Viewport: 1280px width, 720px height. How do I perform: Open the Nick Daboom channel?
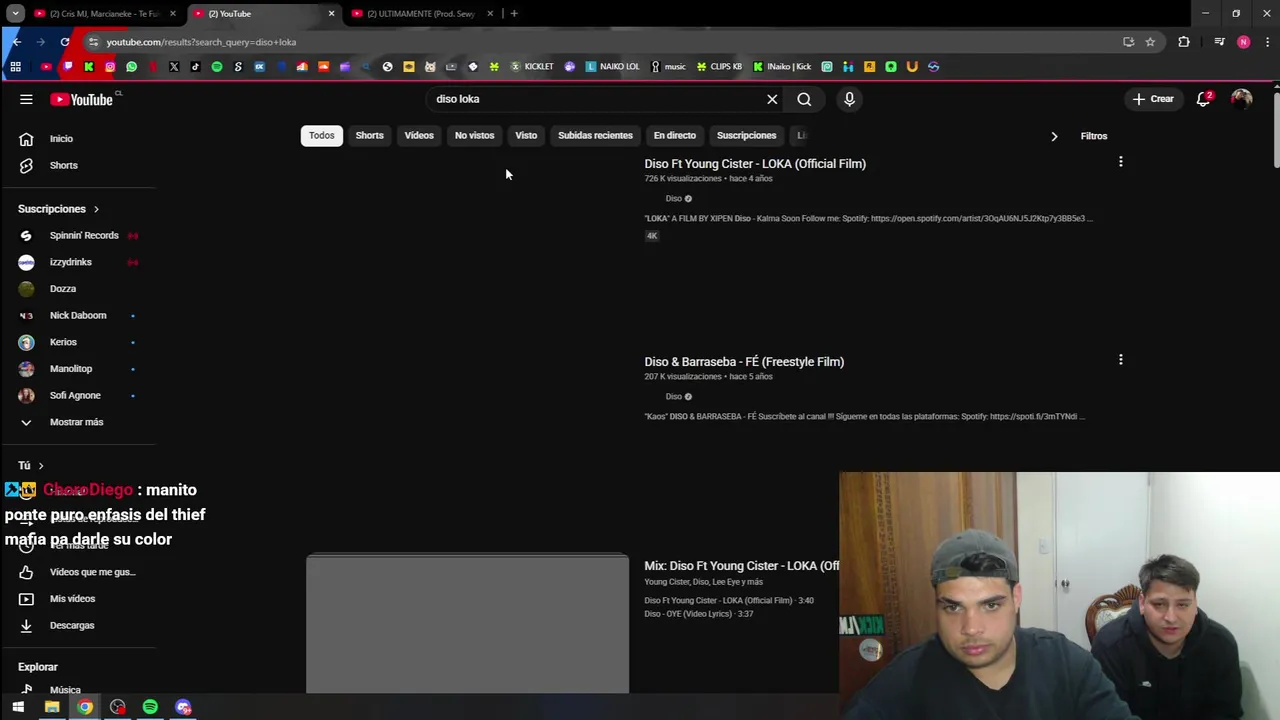point(78,315)
